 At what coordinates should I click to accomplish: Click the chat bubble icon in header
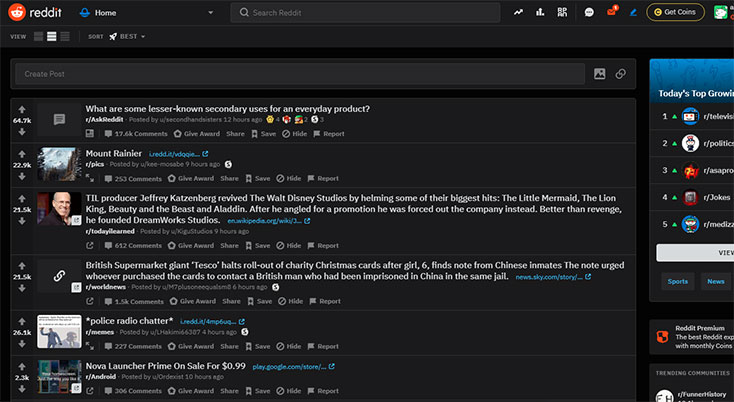(589, 12)
